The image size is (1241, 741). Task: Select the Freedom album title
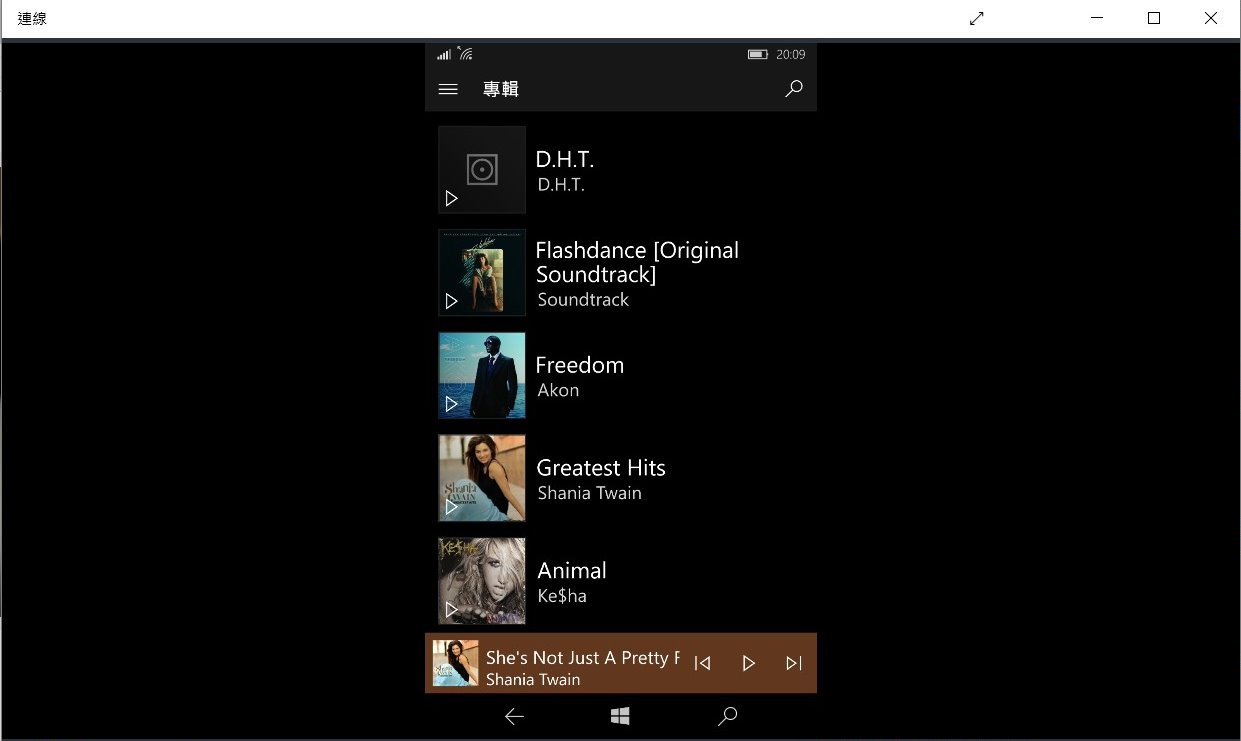coord(580,365)
